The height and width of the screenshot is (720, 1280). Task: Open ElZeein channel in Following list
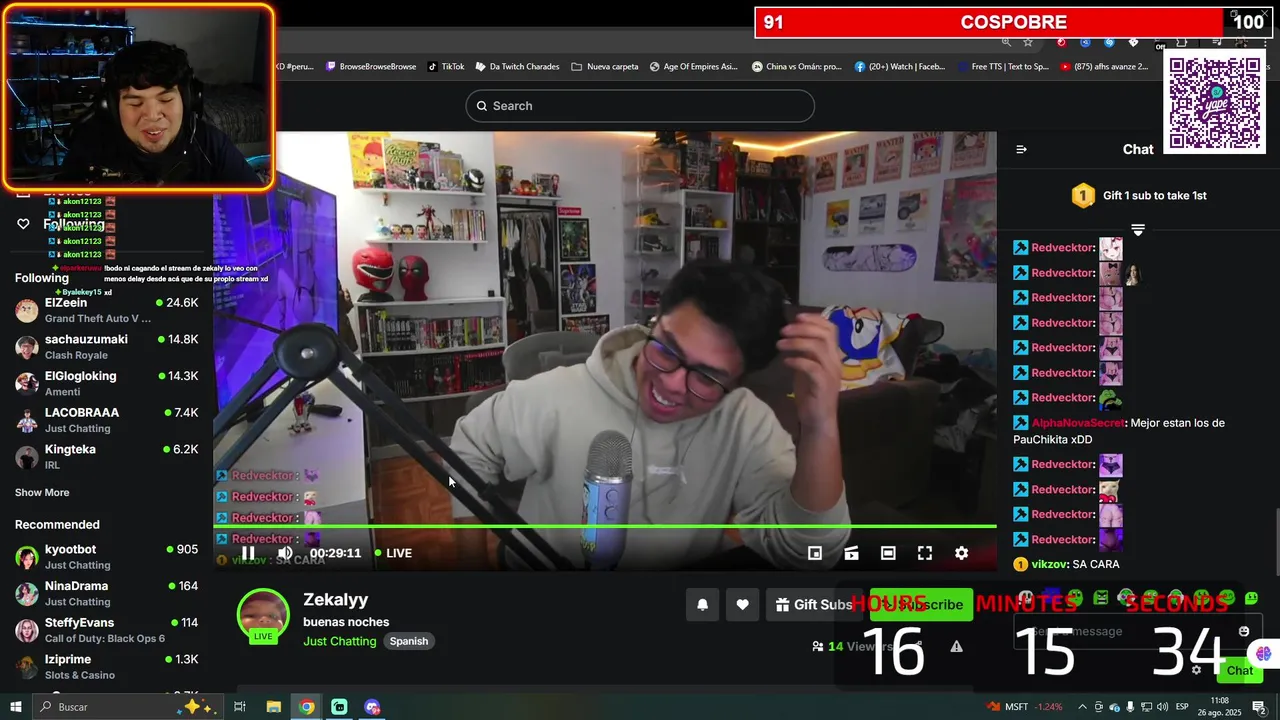click(106, 310)
